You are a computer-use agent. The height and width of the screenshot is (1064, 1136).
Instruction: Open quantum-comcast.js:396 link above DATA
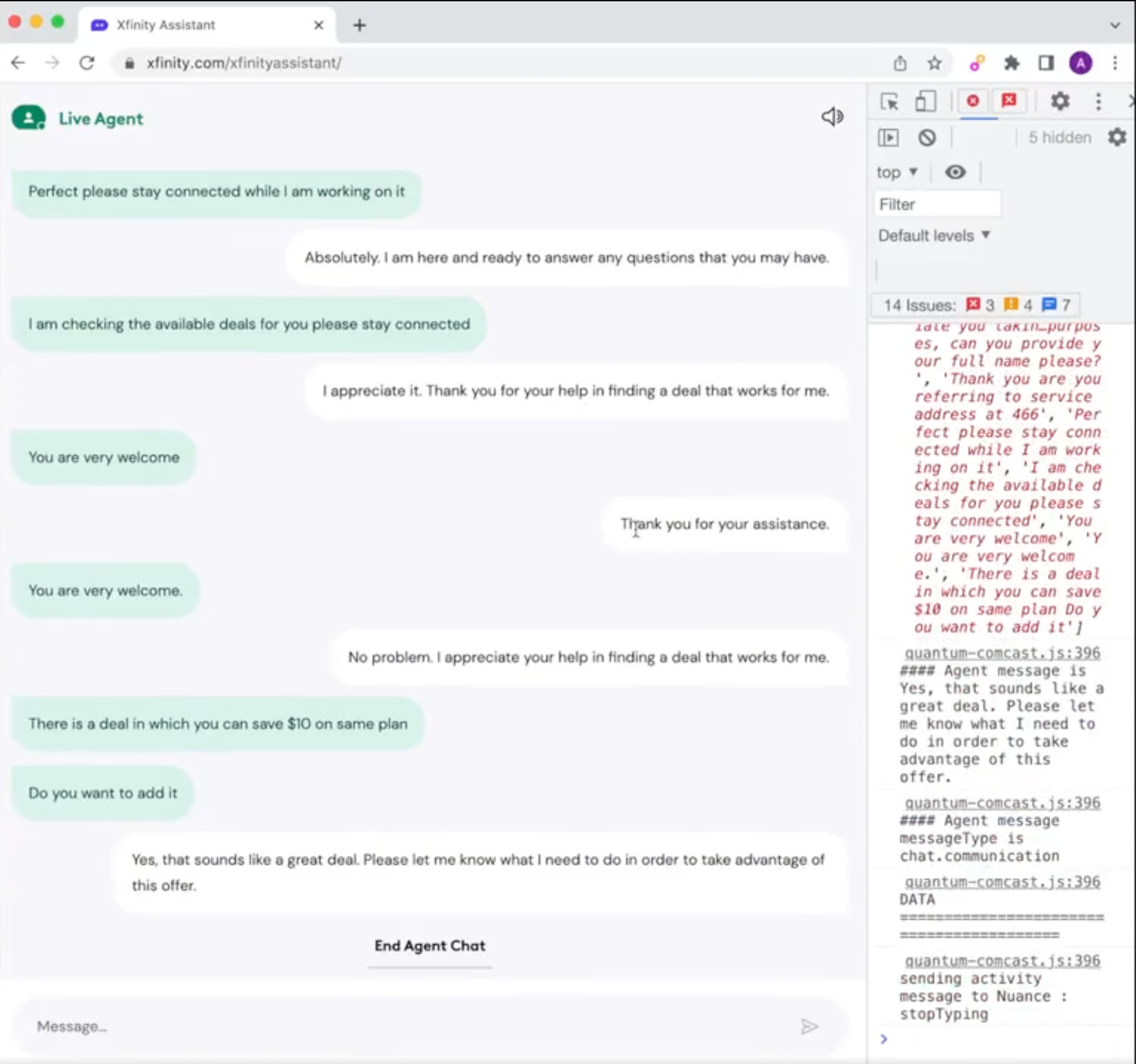pyautogui.click(x=1003, y=881)
